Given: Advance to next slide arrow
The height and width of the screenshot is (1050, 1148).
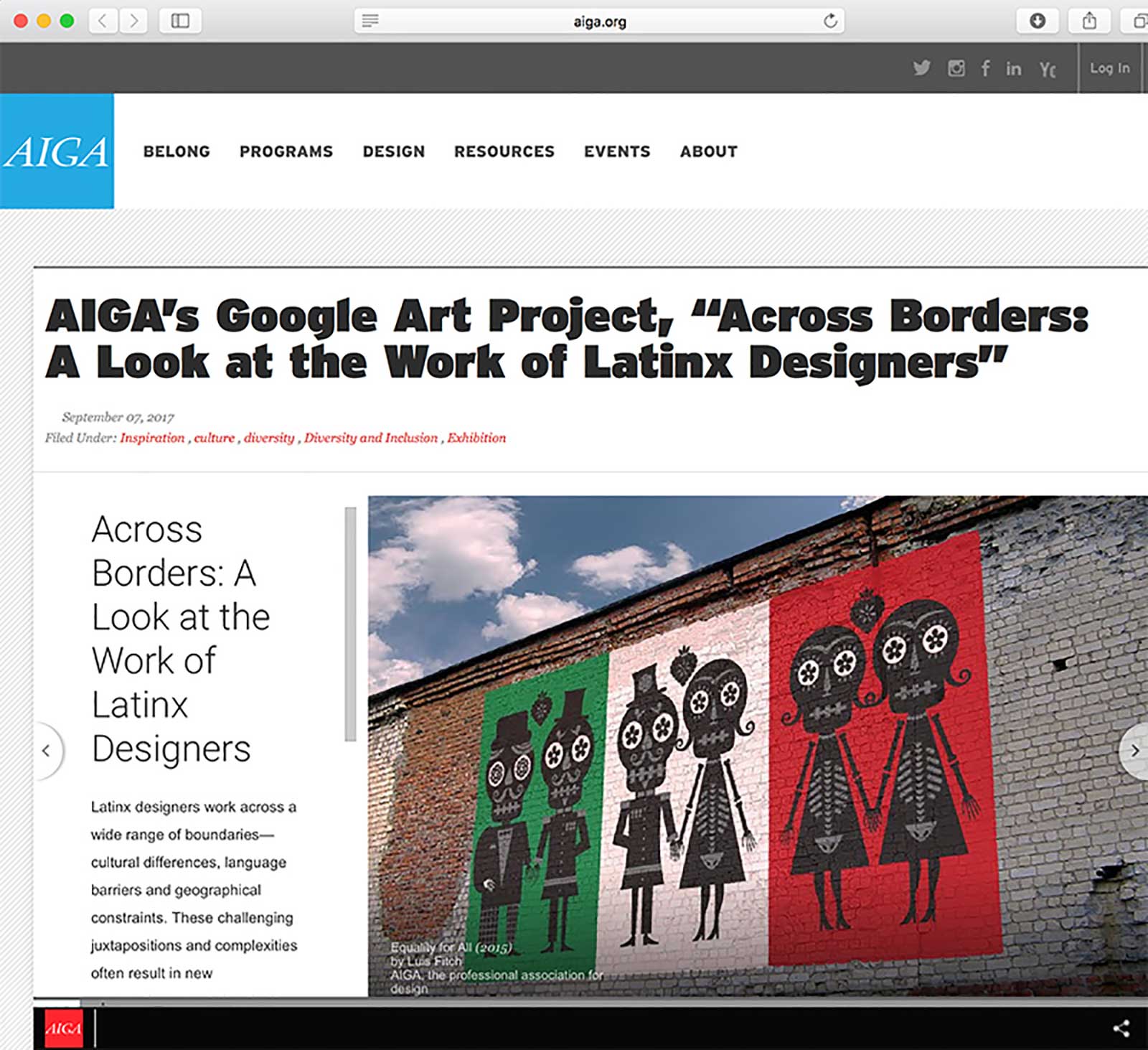Looking at the screenshot, I should tap(1134, 751).
